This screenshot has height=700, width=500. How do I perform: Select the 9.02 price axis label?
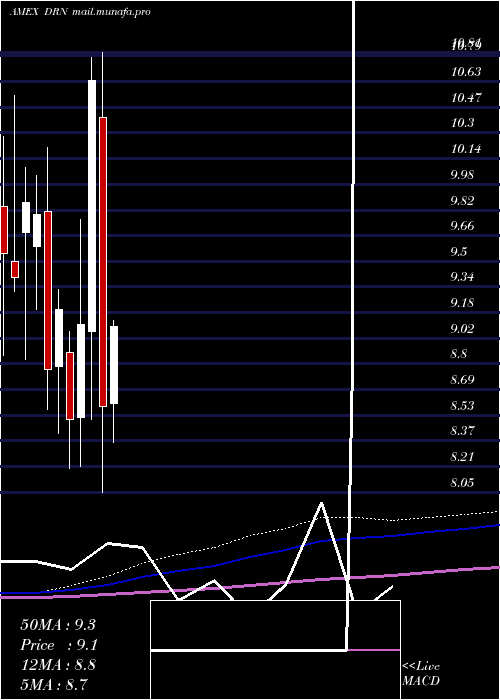462,329
